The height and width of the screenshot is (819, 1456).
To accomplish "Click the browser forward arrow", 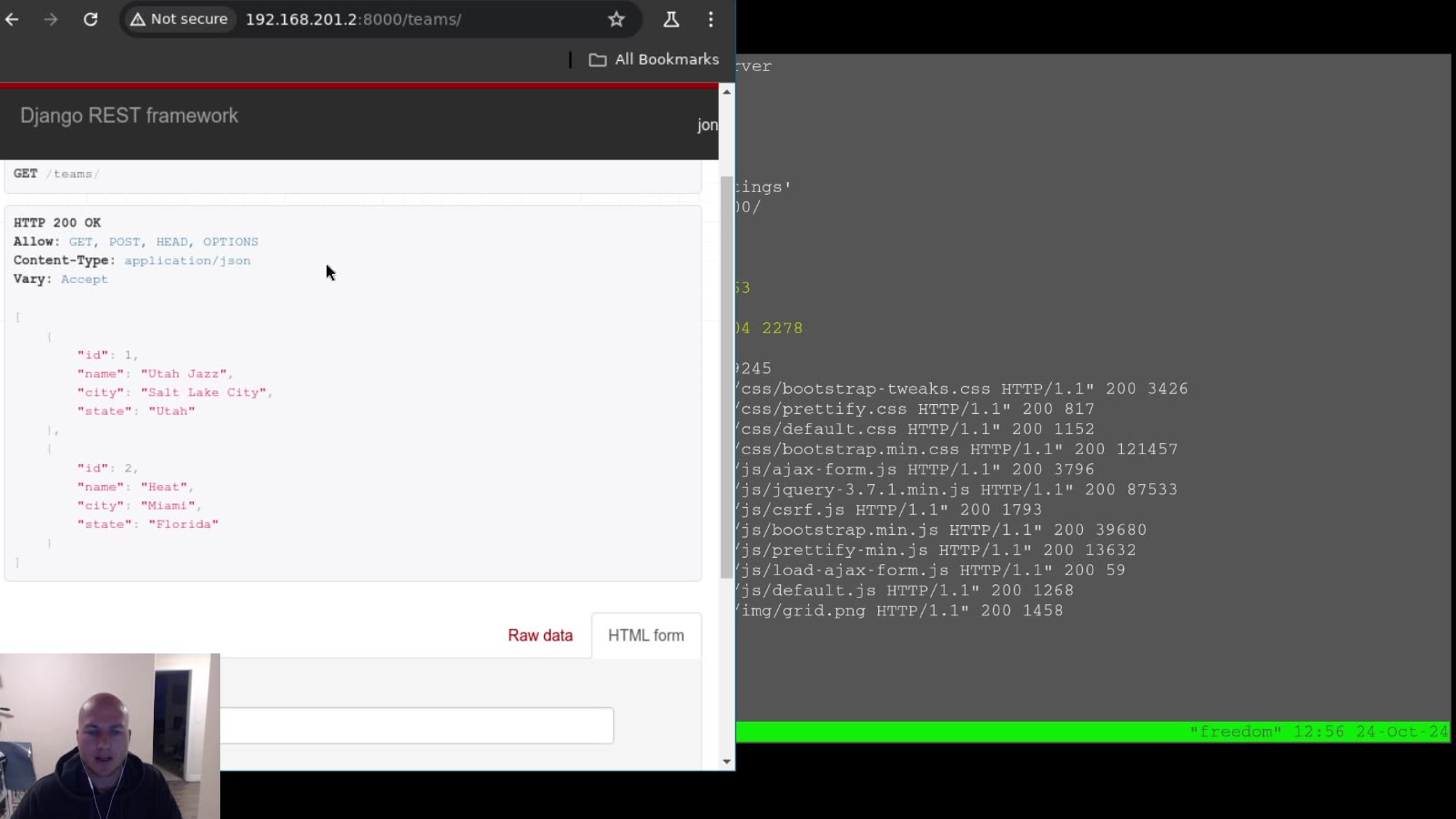I will (x=51, y=19).
